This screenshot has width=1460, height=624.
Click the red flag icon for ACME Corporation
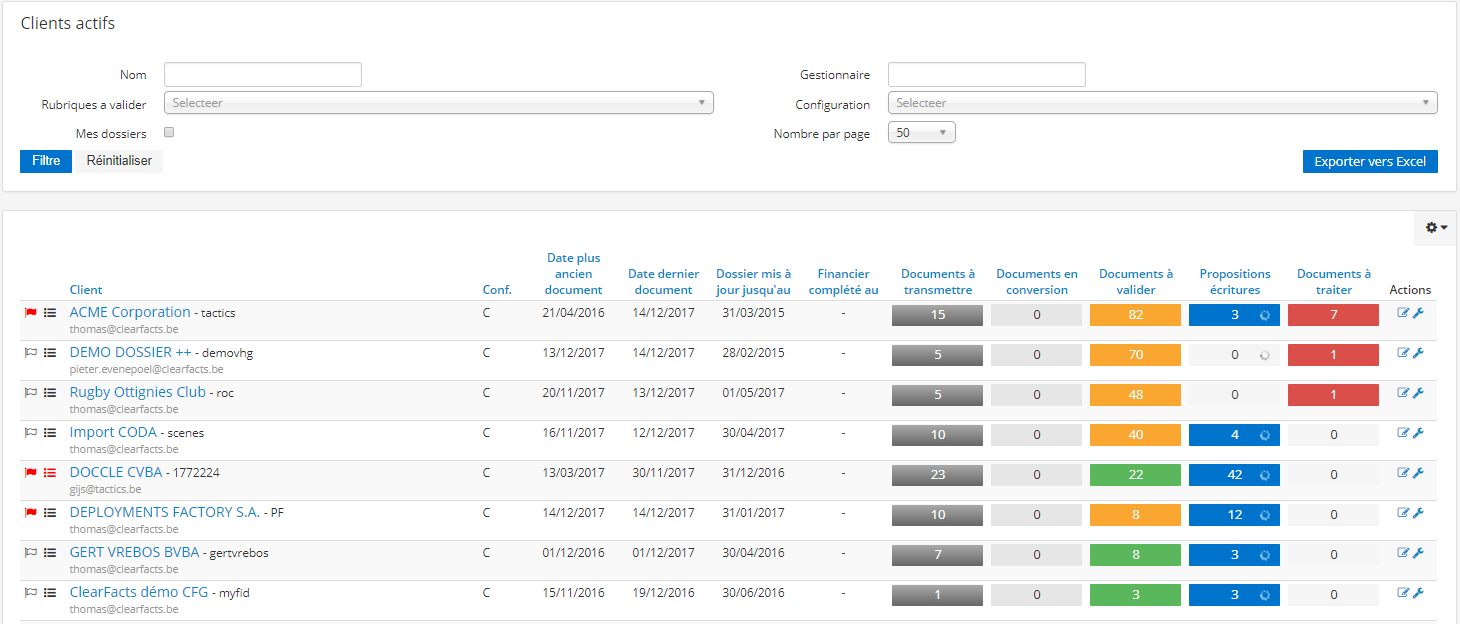pyautogui.click(x=31, y=313)
